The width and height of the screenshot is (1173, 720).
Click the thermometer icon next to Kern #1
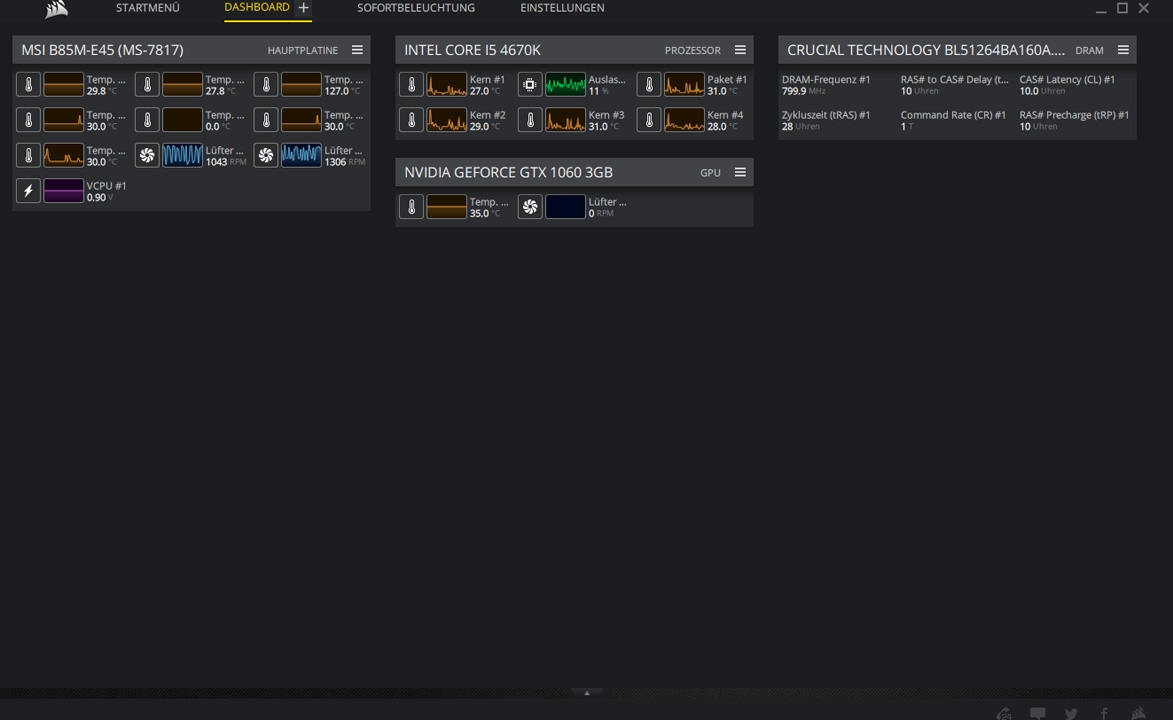411,85
